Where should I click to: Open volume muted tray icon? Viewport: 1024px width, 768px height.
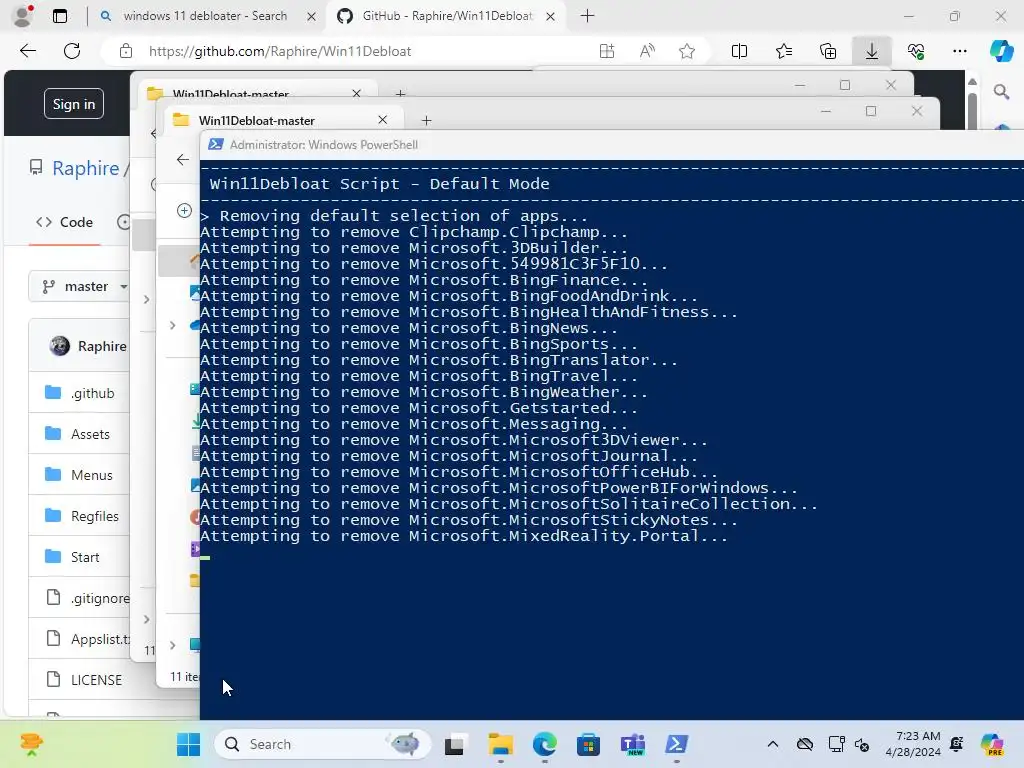861,744
